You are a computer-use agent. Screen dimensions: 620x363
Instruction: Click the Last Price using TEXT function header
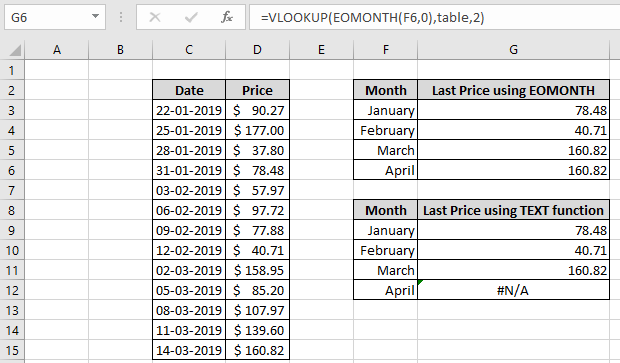[513, 210]
